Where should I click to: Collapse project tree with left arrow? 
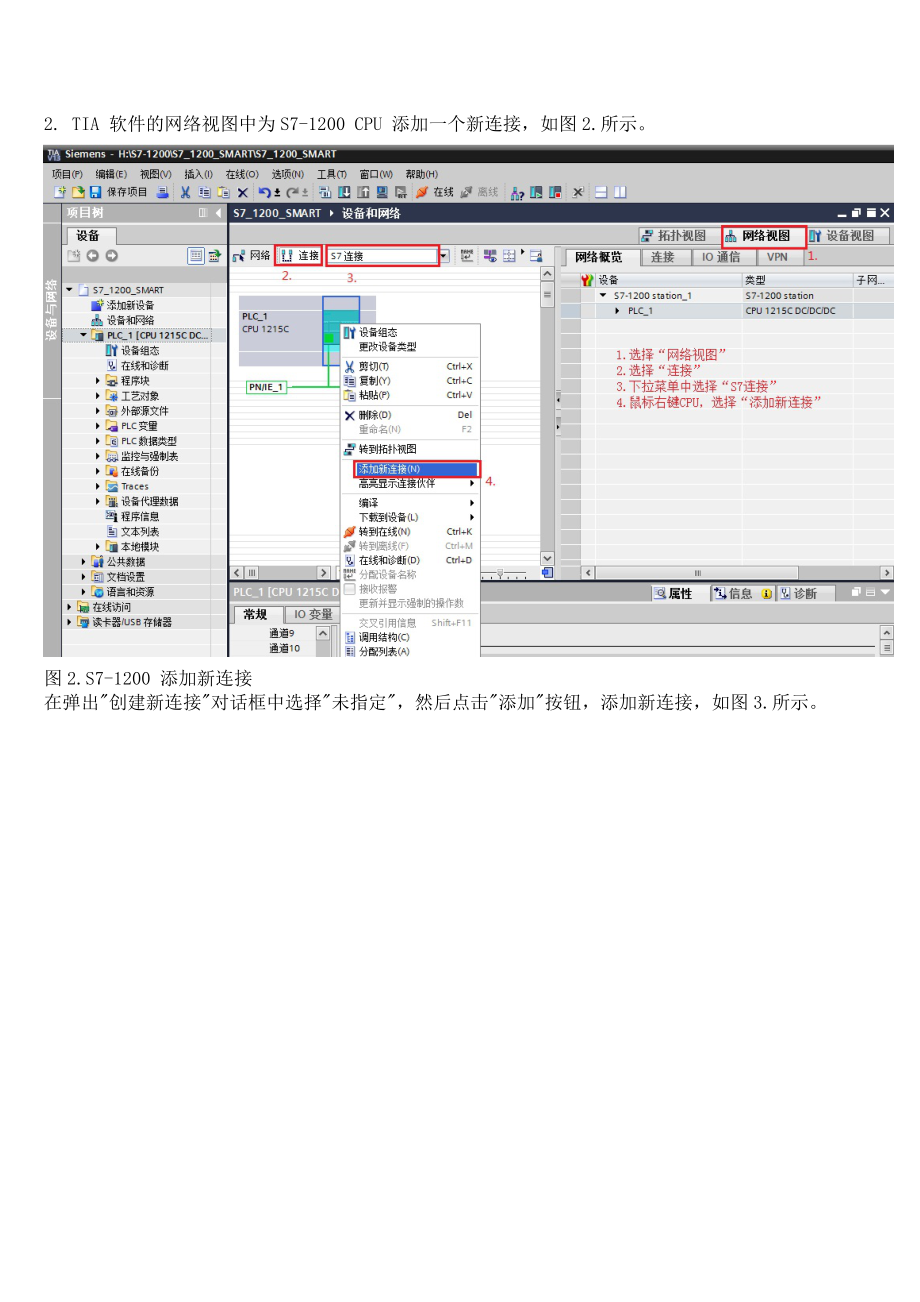[219, 213]
